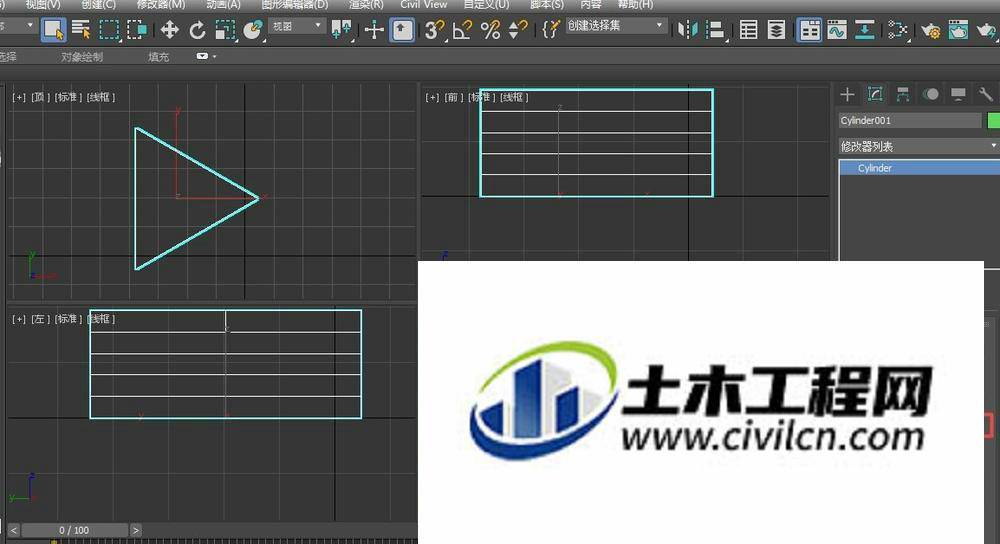
Task: Toggle 3D snaps
Action: tap(434, 30)
